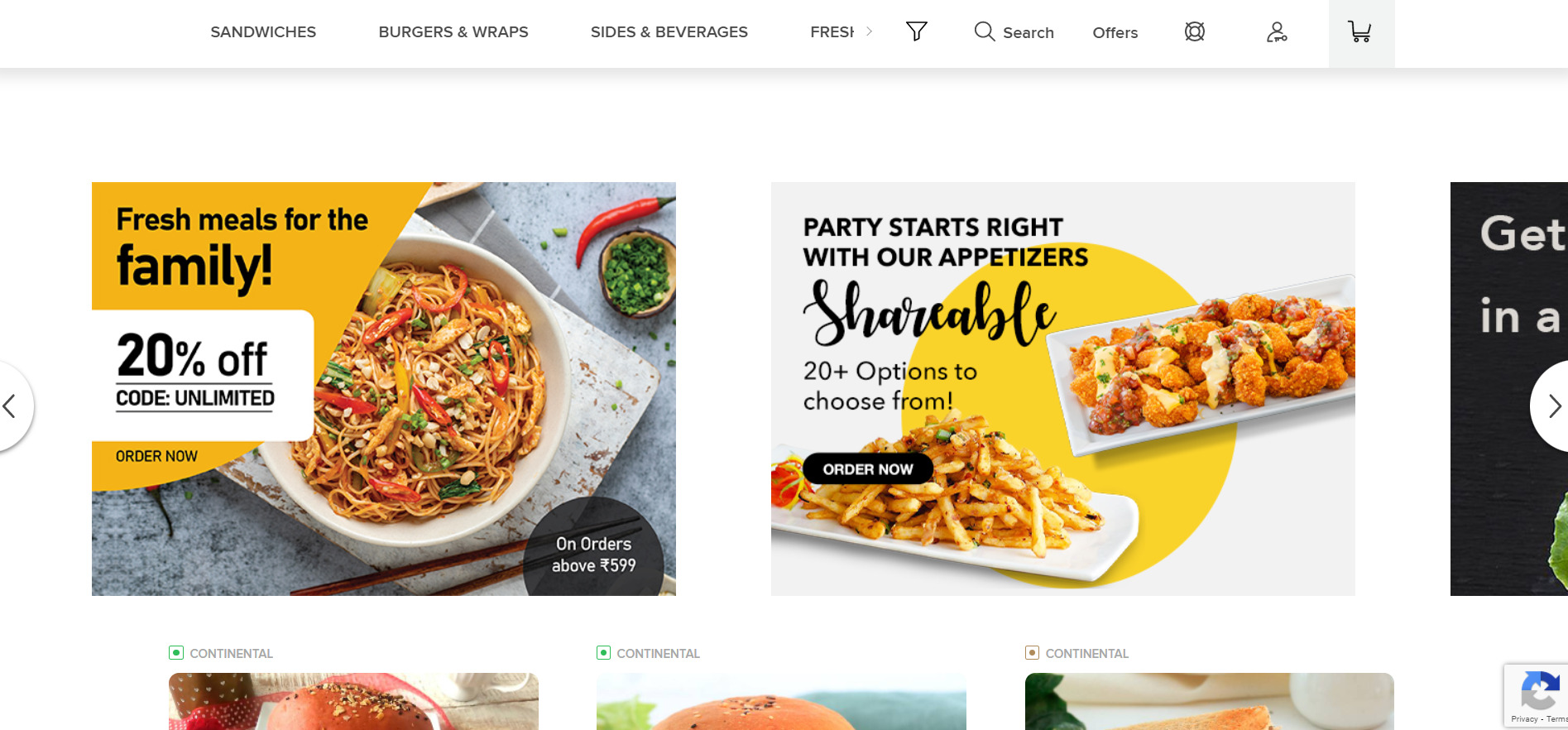Open the partially visible dark banner
The width and height of the screenshot is (1568, 730).
1509,389
